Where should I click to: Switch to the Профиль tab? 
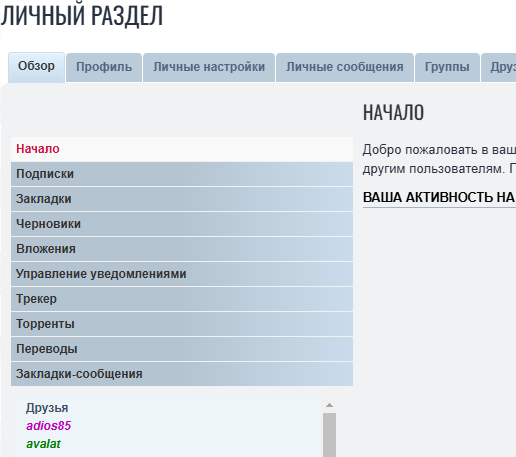pyautogui.click(x=104, y=67)
